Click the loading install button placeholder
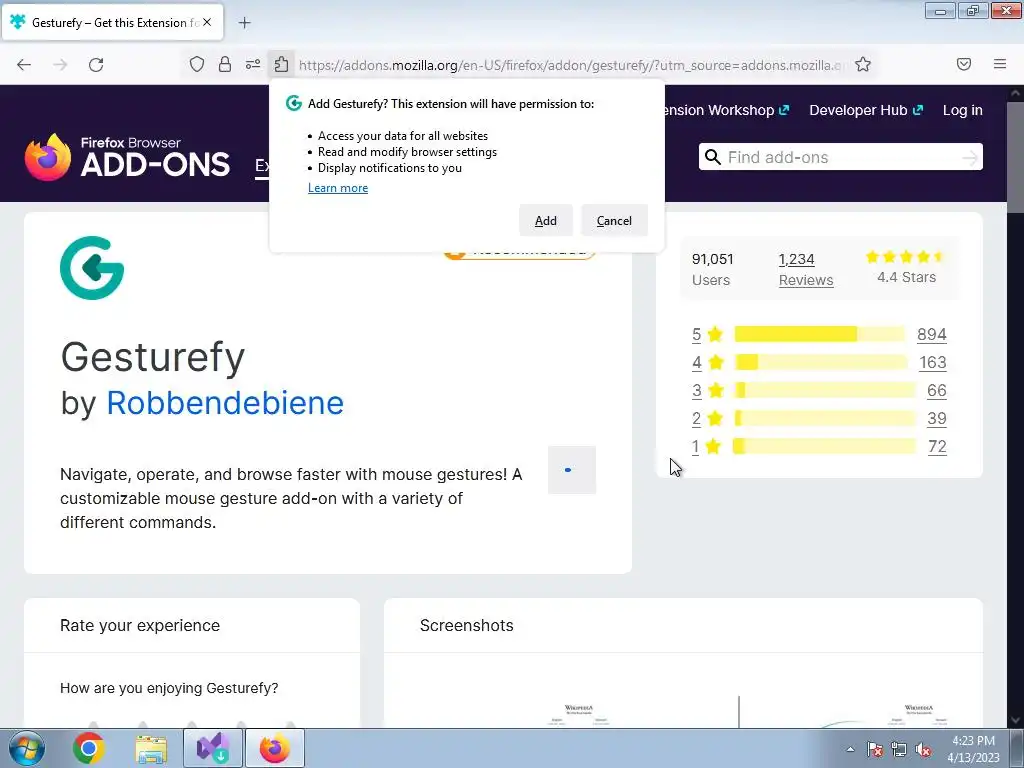The image size is (1024, 768). click(571, 470)
